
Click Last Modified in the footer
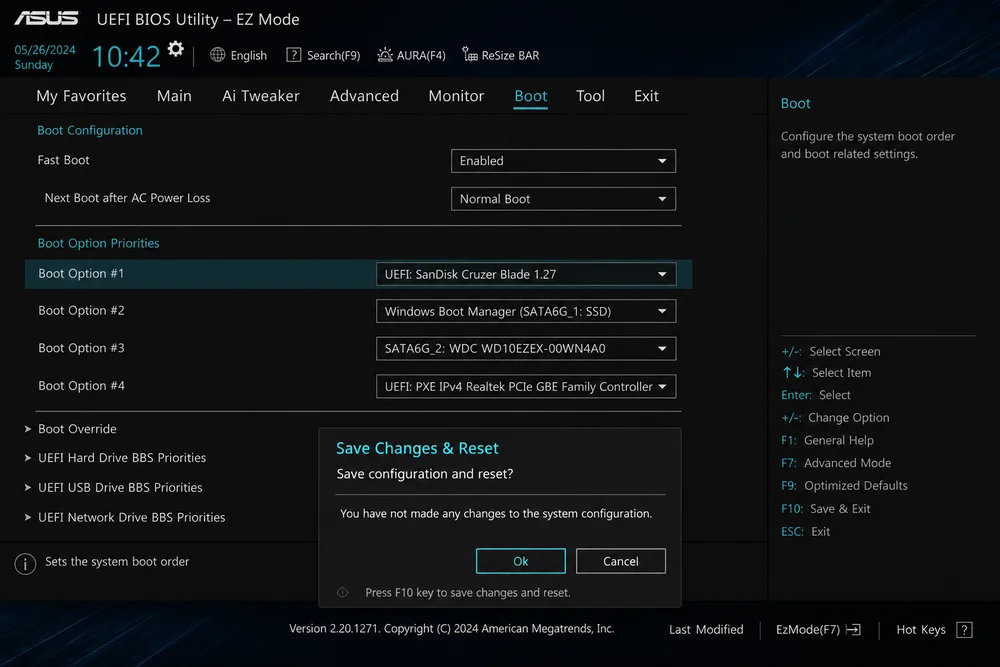click(706, 630)
